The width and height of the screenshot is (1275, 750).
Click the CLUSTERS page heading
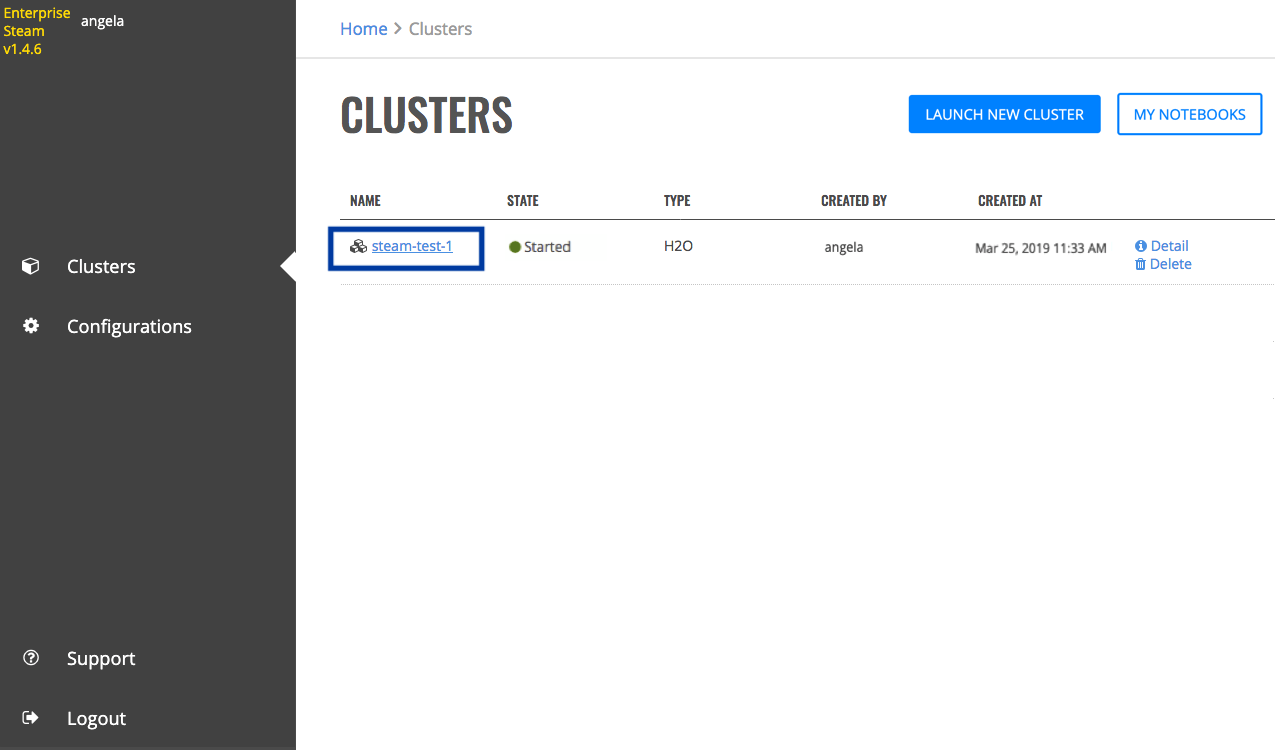(427, 116)
